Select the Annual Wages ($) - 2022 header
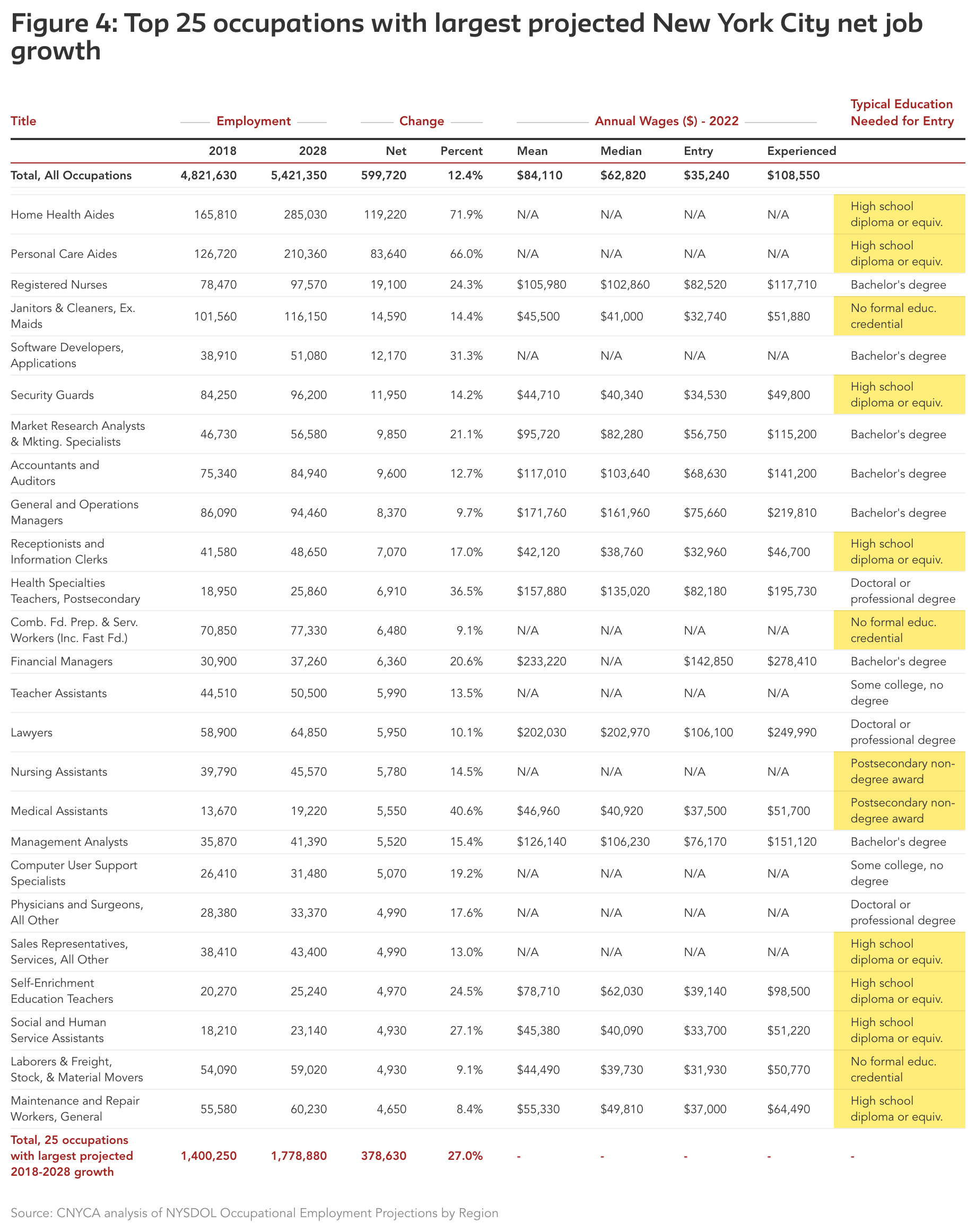Image resolution: width=976 pixels, height=1232 pixels. 667,122
